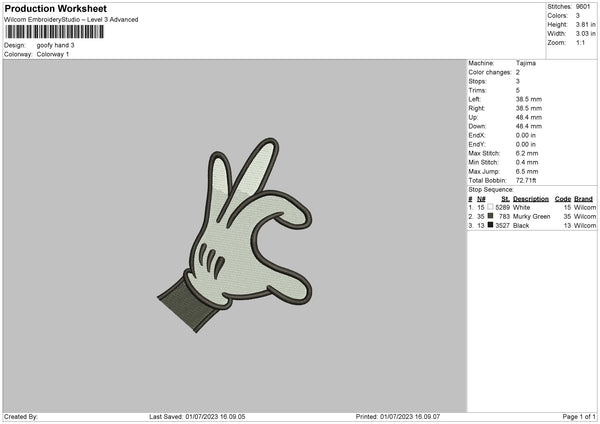
Task: Click 'Wilcom' brand in the Black row
Action: (x=585, y=225)
